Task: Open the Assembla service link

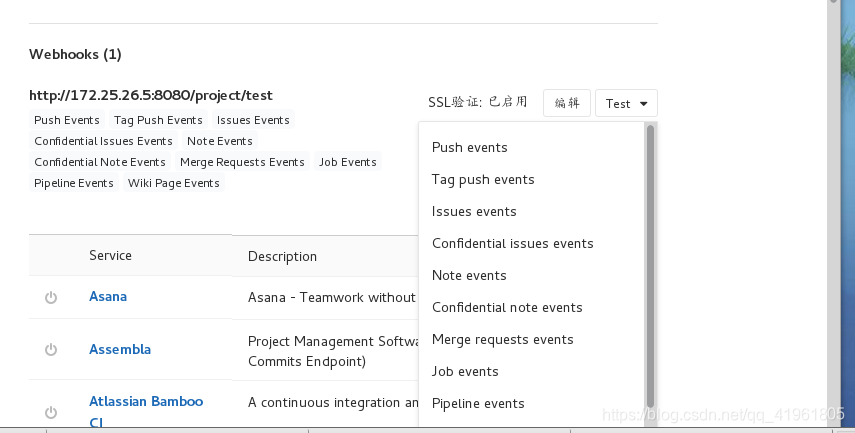Action: click(120, 349)
